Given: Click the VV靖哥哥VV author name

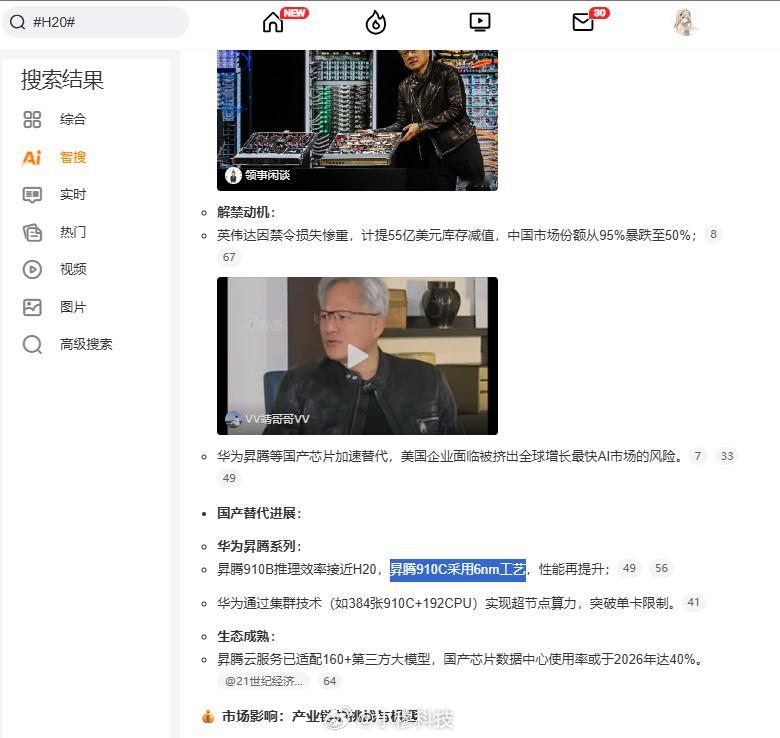Looking at the screenshot, I should click(277, 419).
